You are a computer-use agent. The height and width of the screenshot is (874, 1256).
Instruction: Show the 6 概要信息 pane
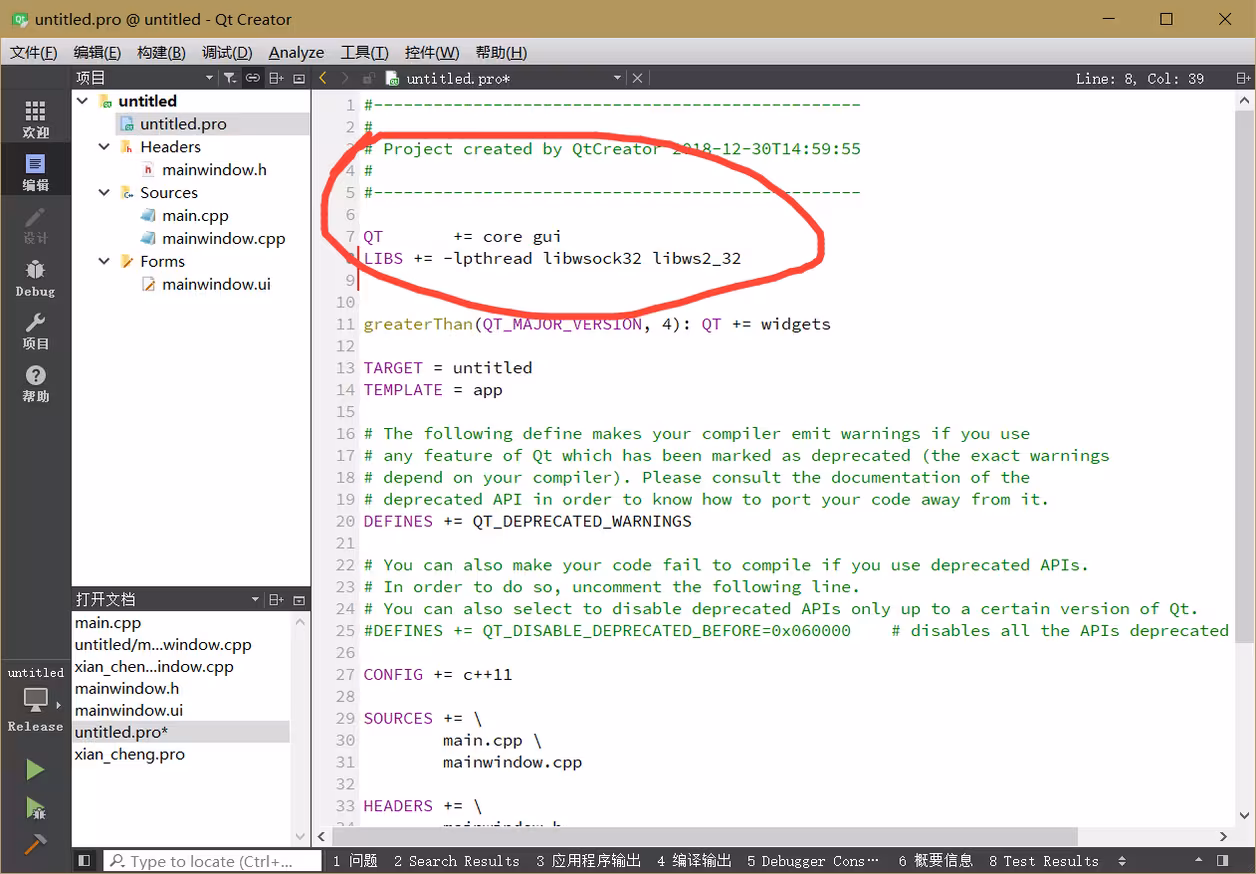pyautogui.click(x=935, y=861)
